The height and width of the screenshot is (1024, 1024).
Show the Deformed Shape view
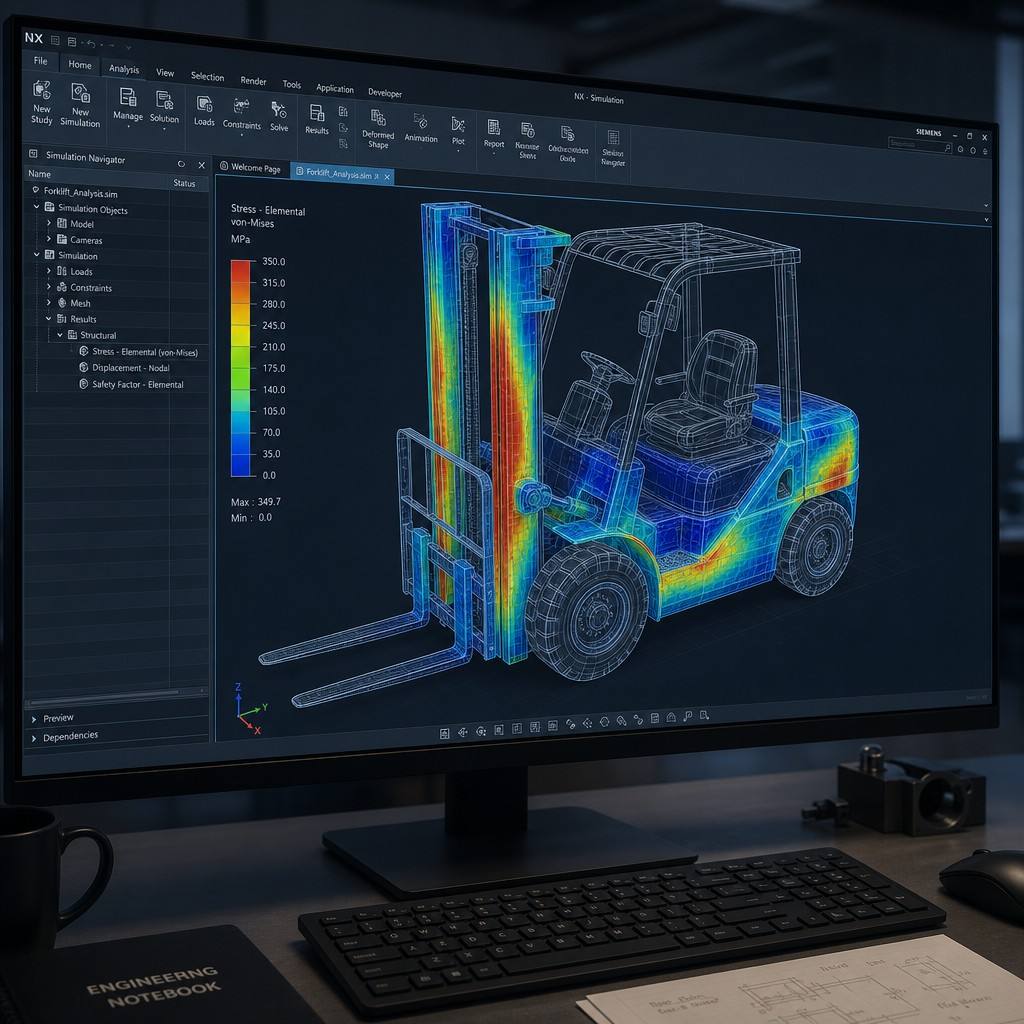378,129
